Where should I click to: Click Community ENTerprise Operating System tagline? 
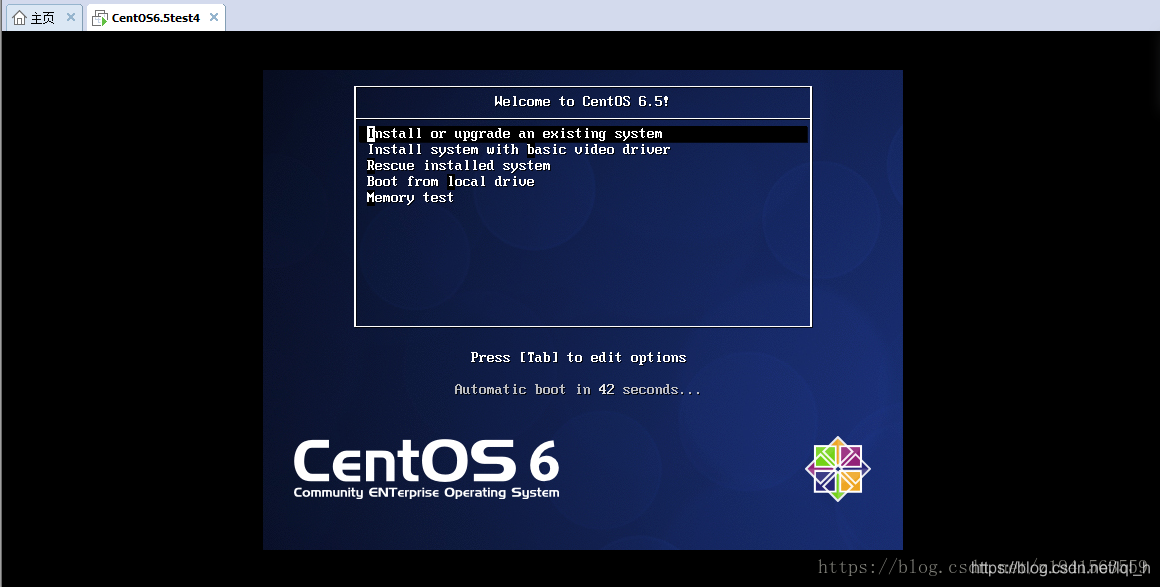pyautogui.click(x=426, y=493)
